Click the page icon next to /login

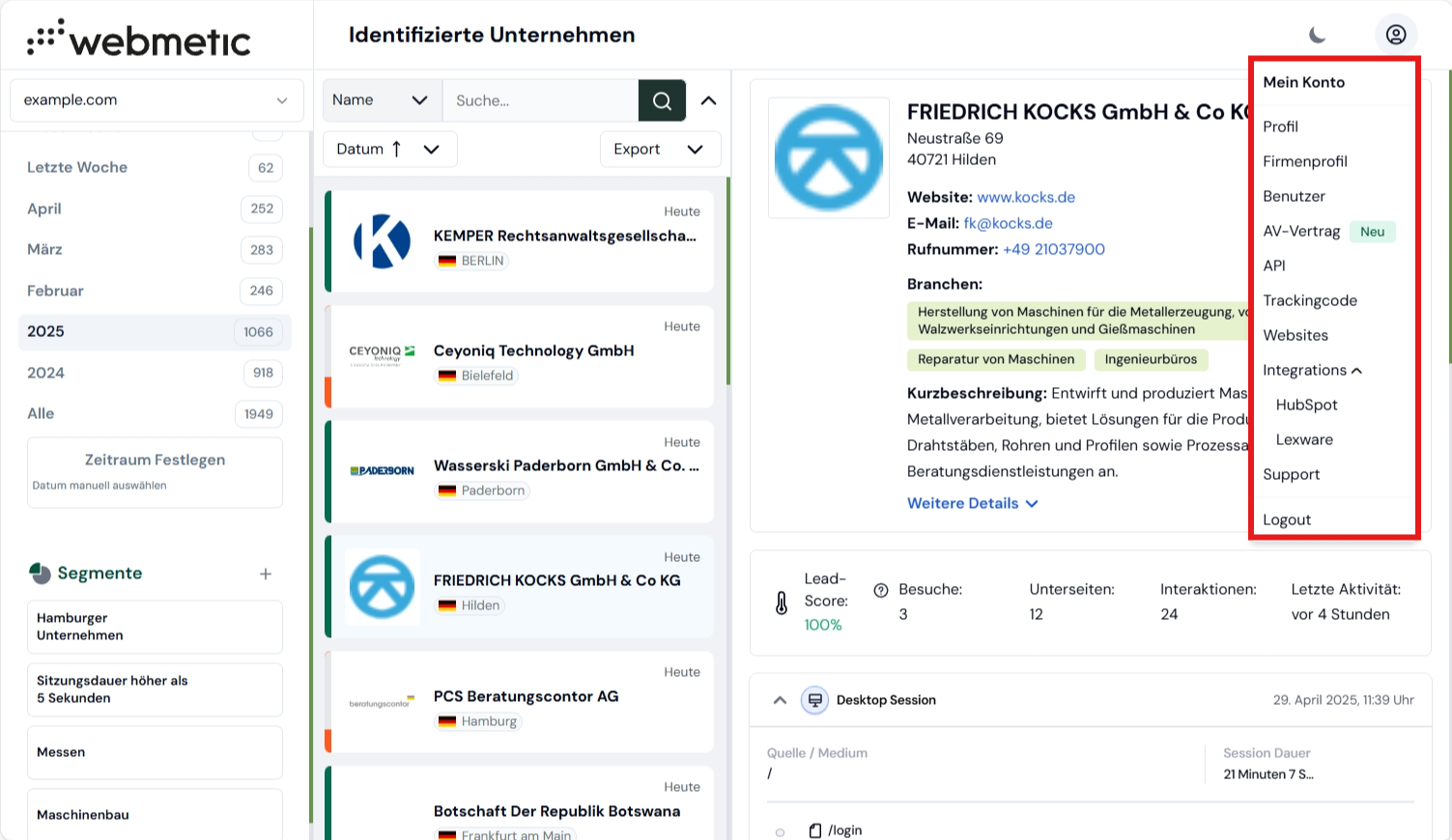tap(815, 830)
